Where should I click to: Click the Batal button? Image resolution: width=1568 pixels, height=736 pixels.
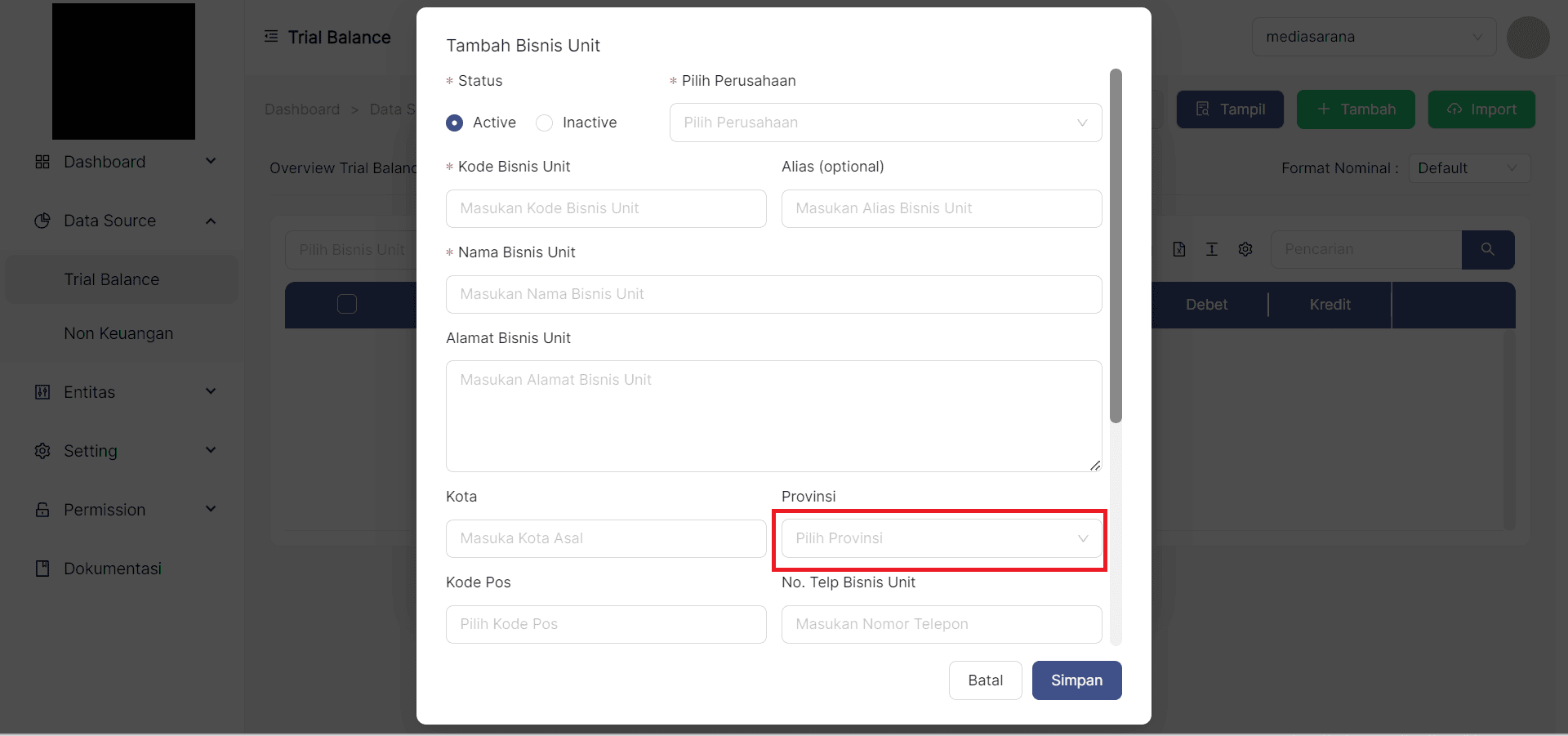click(985, 680)
